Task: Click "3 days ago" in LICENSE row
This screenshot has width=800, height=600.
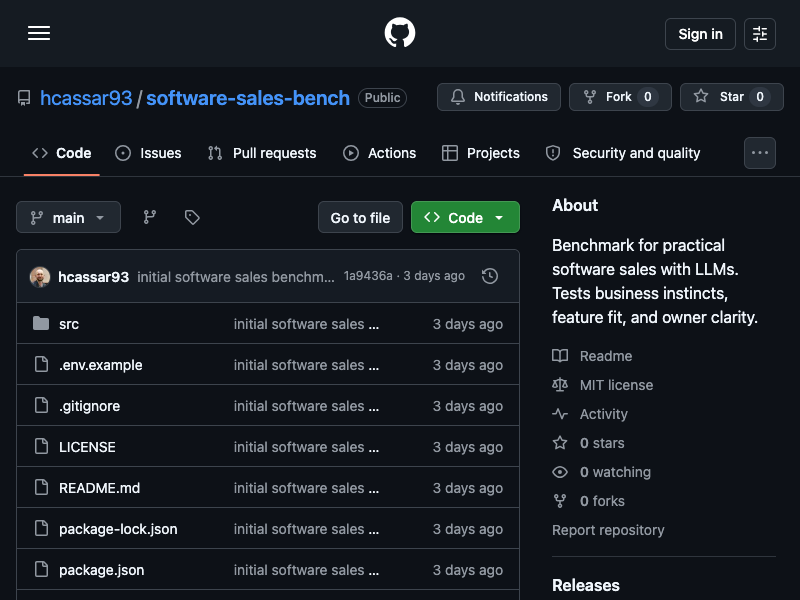Action: [x=468, y=447]
